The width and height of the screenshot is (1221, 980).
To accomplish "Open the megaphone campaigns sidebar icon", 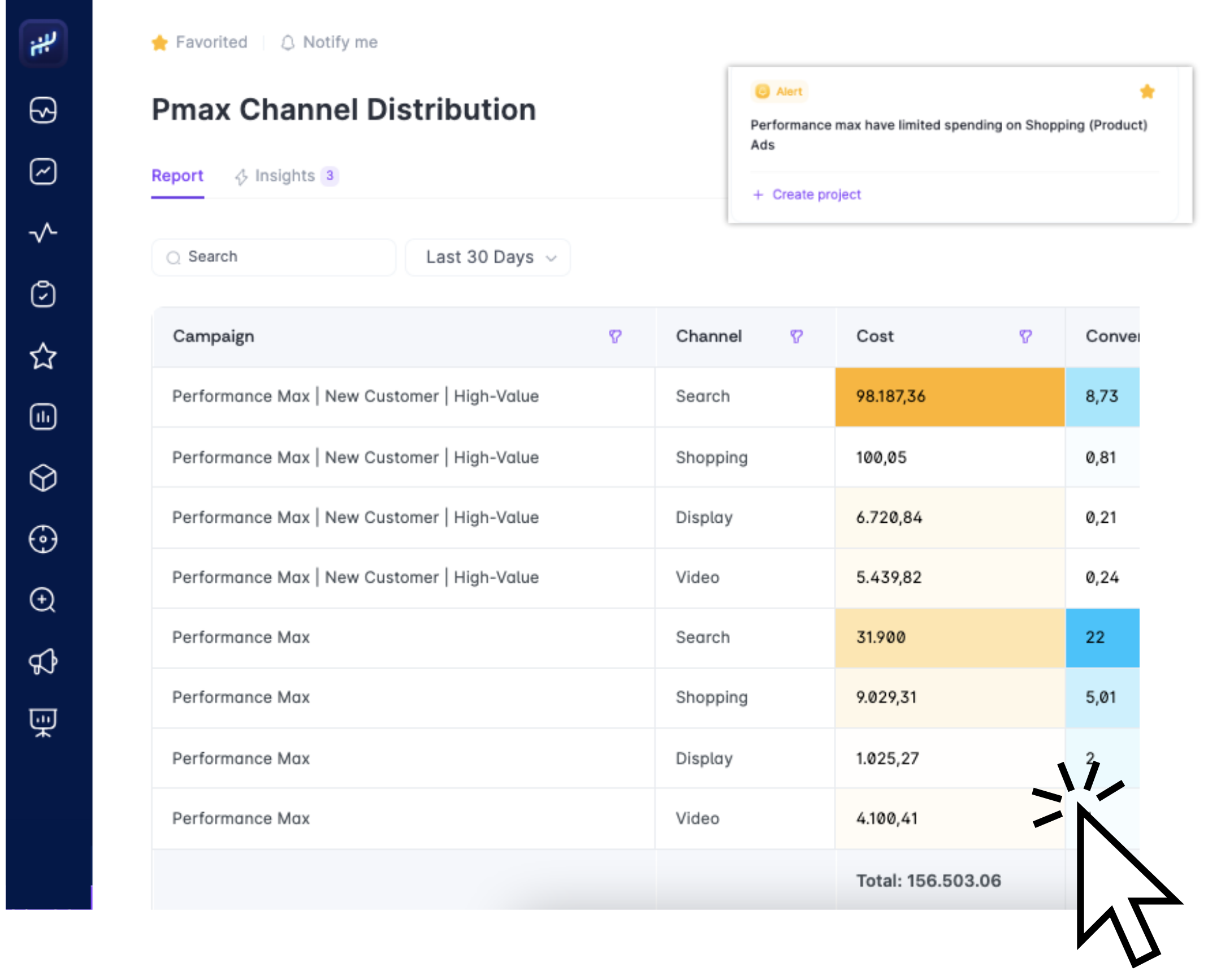I will coord(43,661).
